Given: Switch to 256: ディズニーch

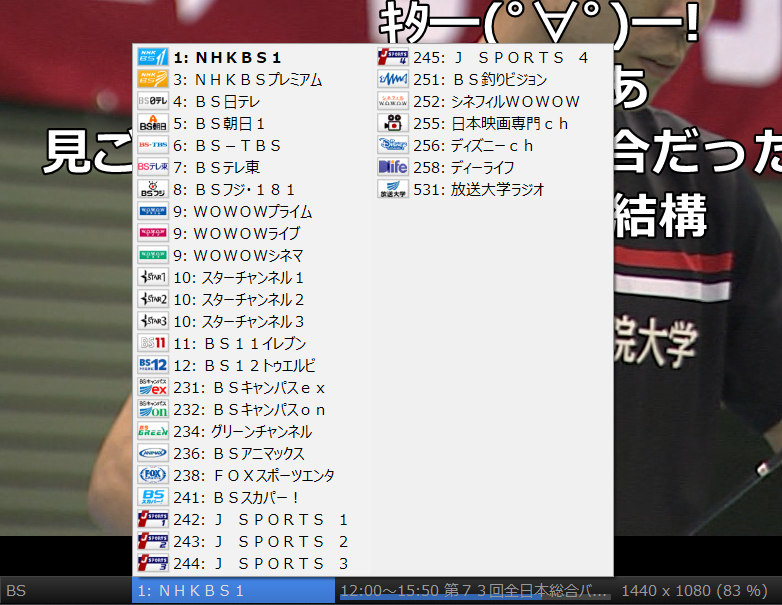Looking at the screenshot, I should click(493, 145).
